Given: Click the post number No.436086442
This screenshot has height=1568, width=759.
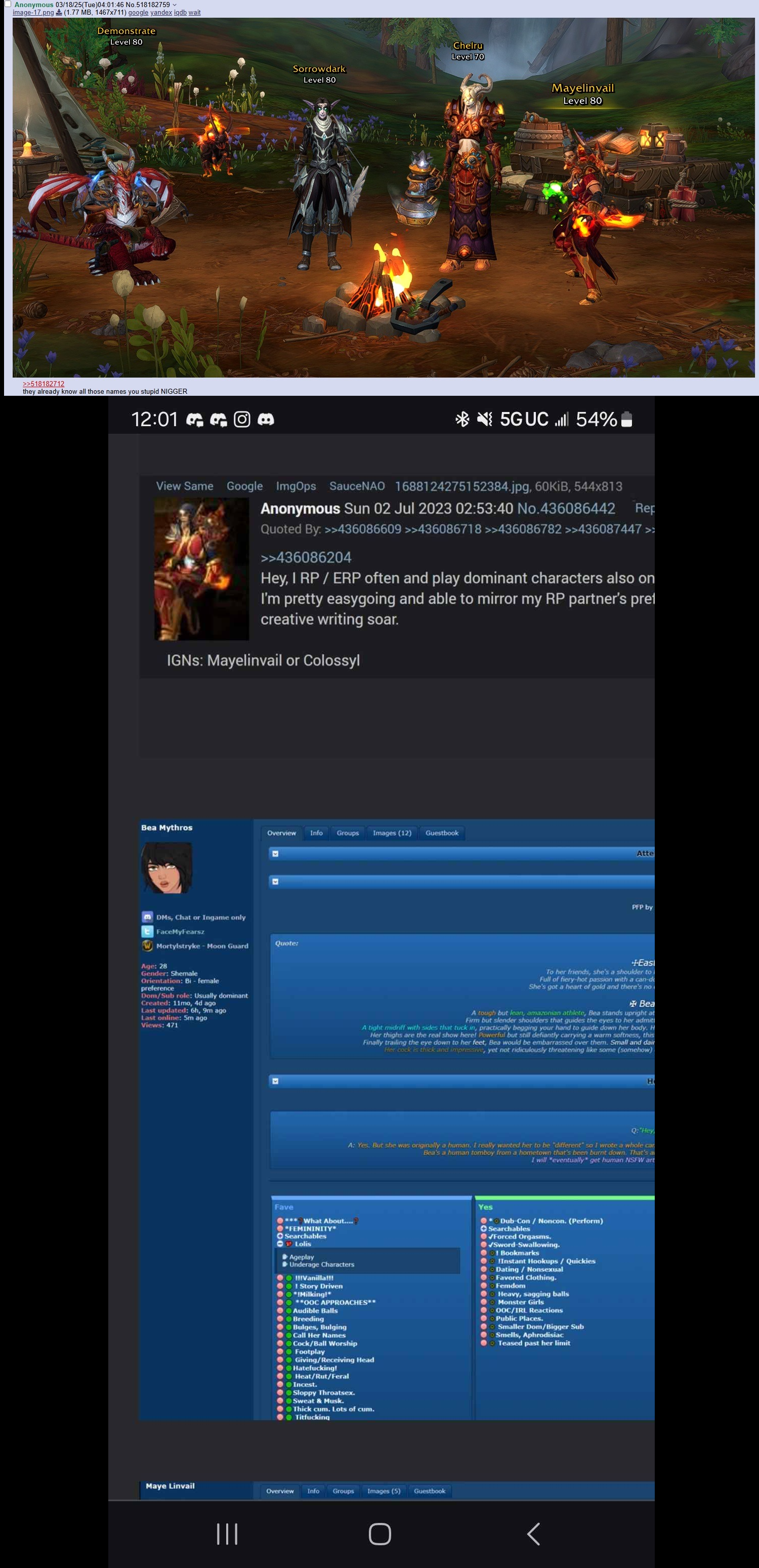Looking at the screenshot, I should pyautogui.click(x=566, y=508).
